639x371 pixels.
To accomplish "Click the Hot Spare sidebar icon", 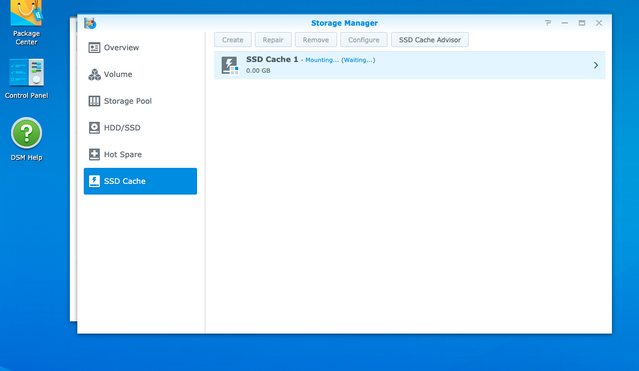I will [x=94, y=155].
